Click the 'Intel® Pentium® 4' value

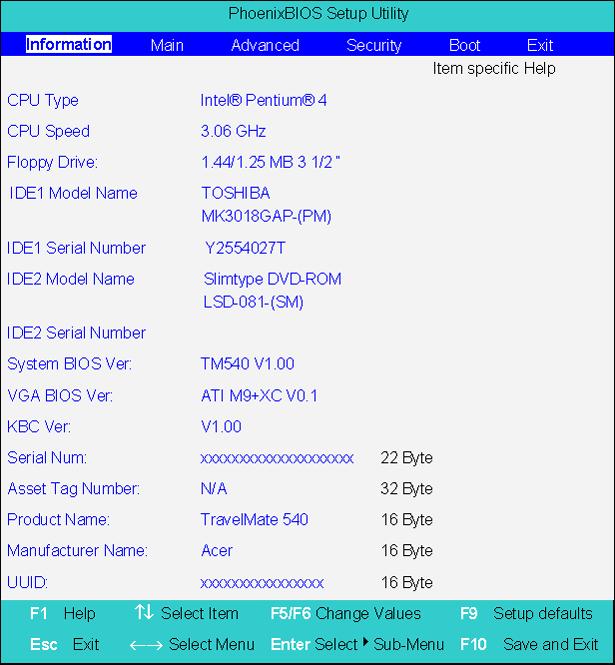pos(263,100)
